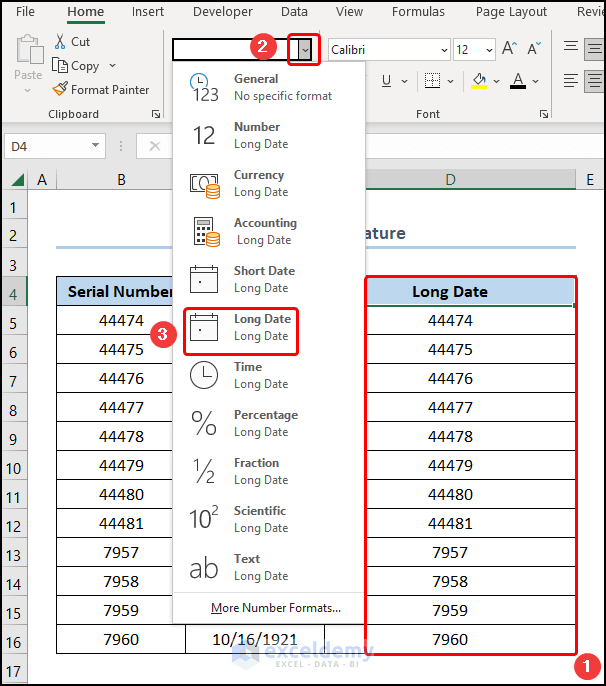This screenshot has height=686, width=606.
Task: Collapse the number format dropdown arrow
Action: click(305, 49)
